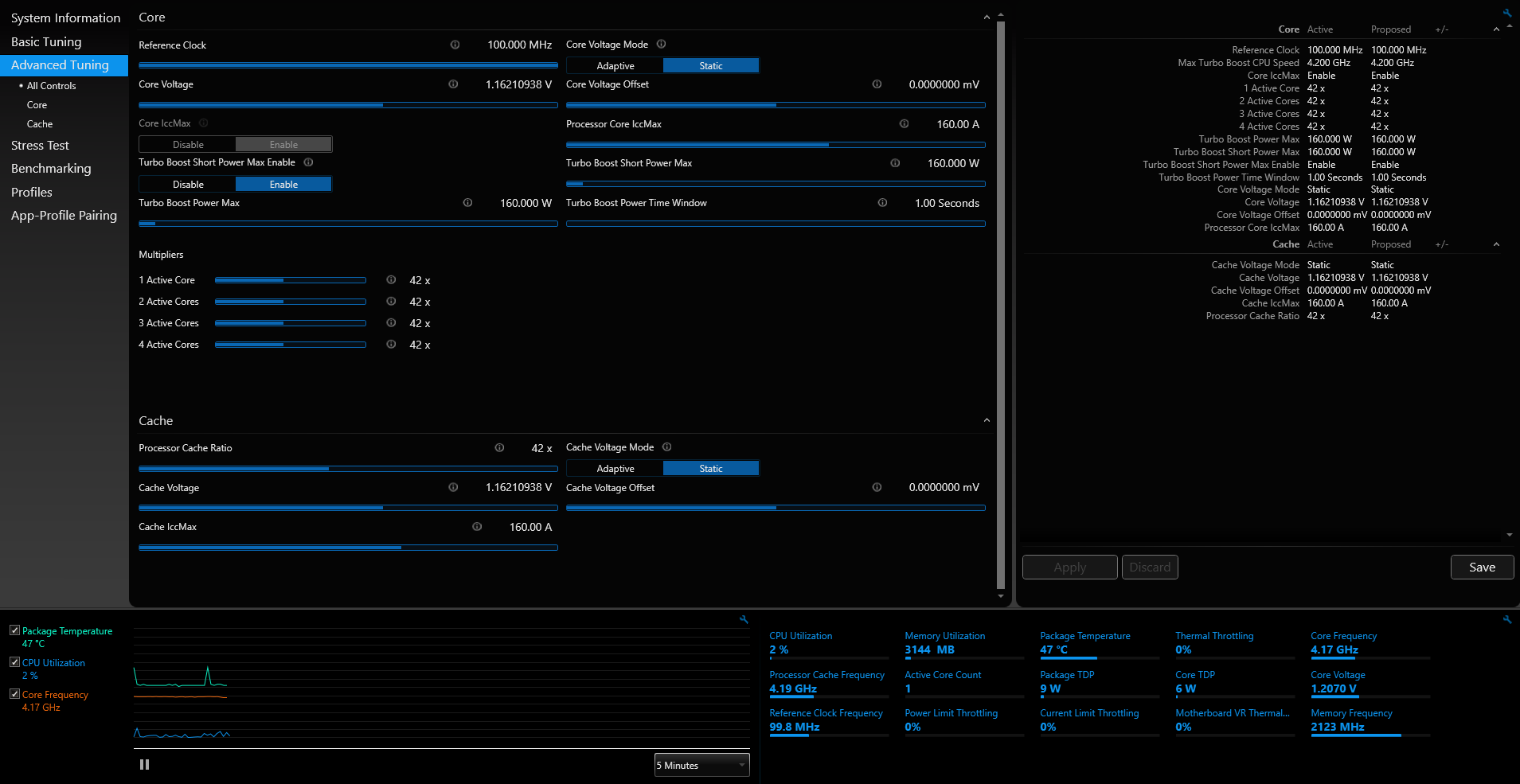Click info icon beside Cache Voltage Offset
This screenshot has width=1520, height=784.
pos(877,487)
